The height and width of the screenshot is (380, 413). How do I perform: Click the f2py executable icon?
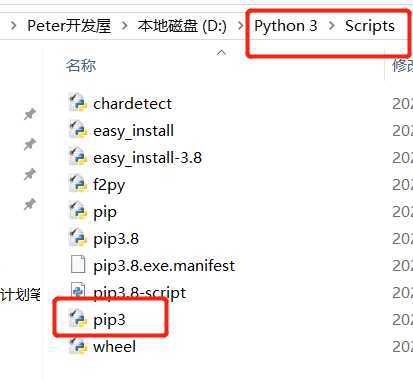pyautogui.click(x=78, y=183)
